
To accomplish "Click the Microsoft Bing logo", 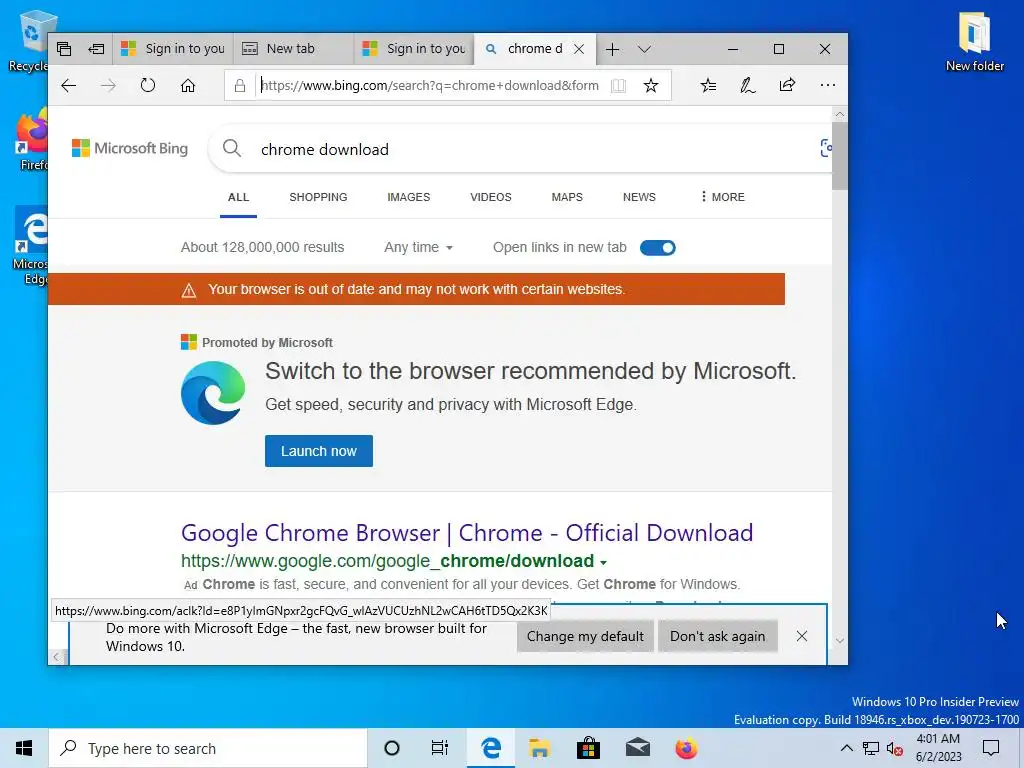I will pos(129,148).
